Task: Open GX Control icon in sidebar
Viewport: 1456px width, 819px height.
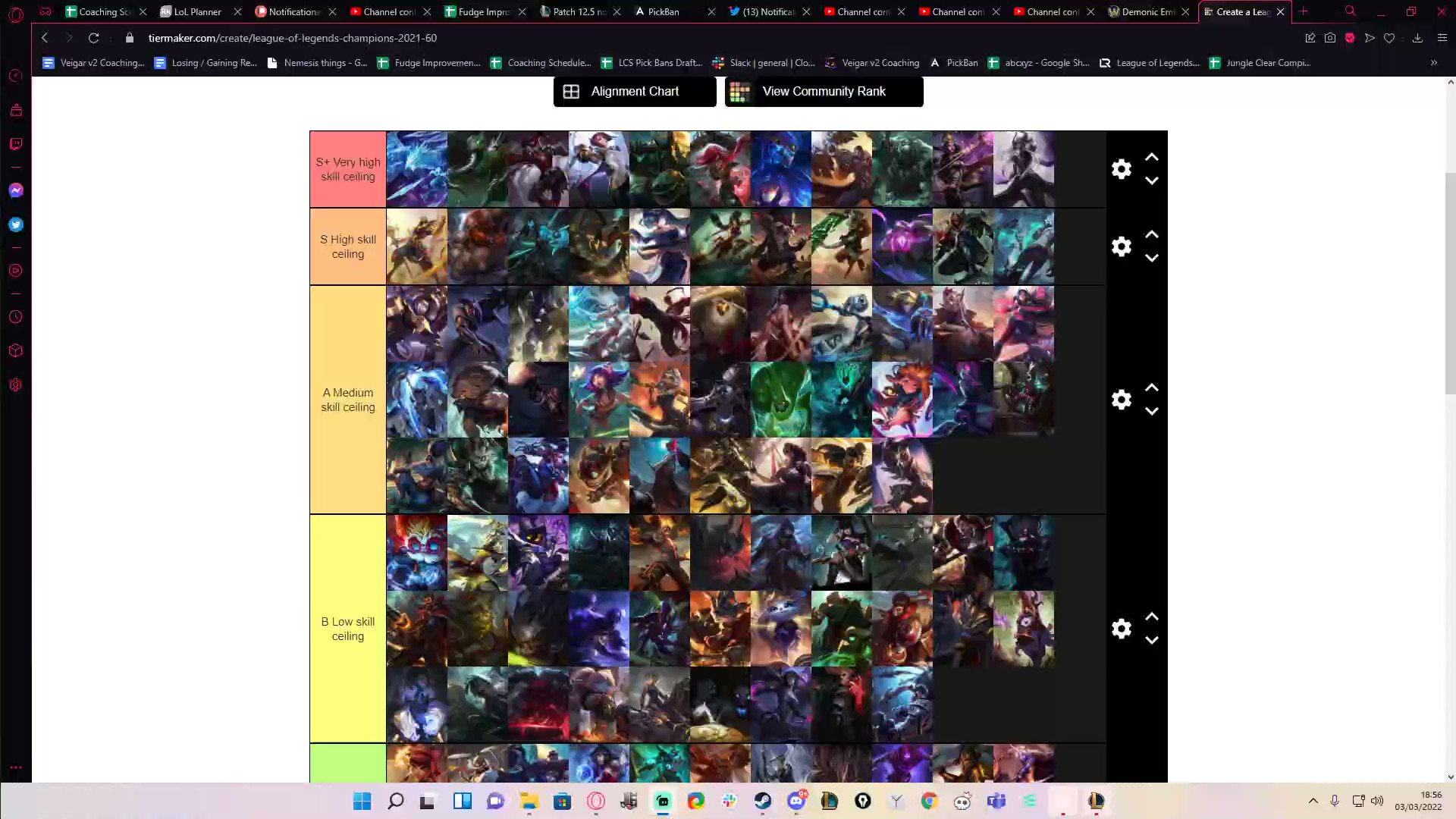Action: point(16,76)
